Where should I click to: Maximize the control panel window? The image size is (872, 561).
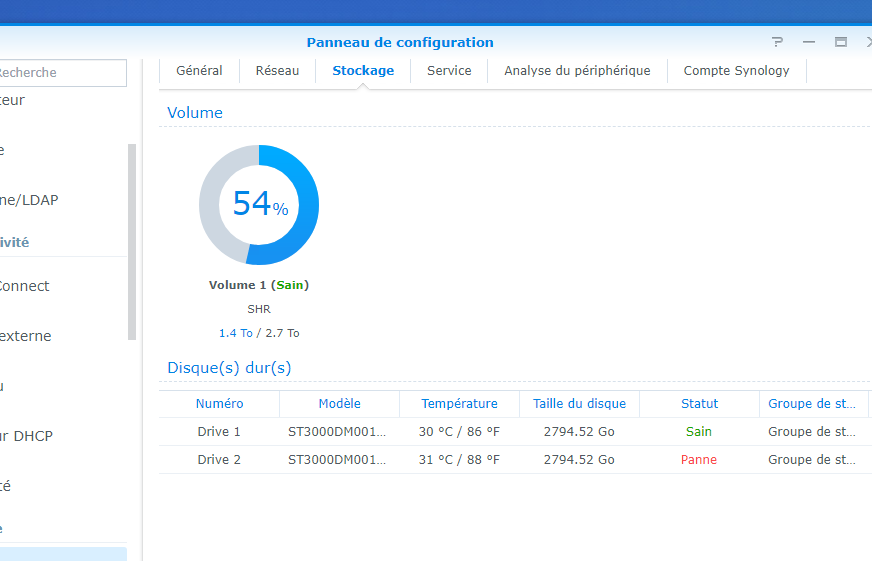(841, 42)
